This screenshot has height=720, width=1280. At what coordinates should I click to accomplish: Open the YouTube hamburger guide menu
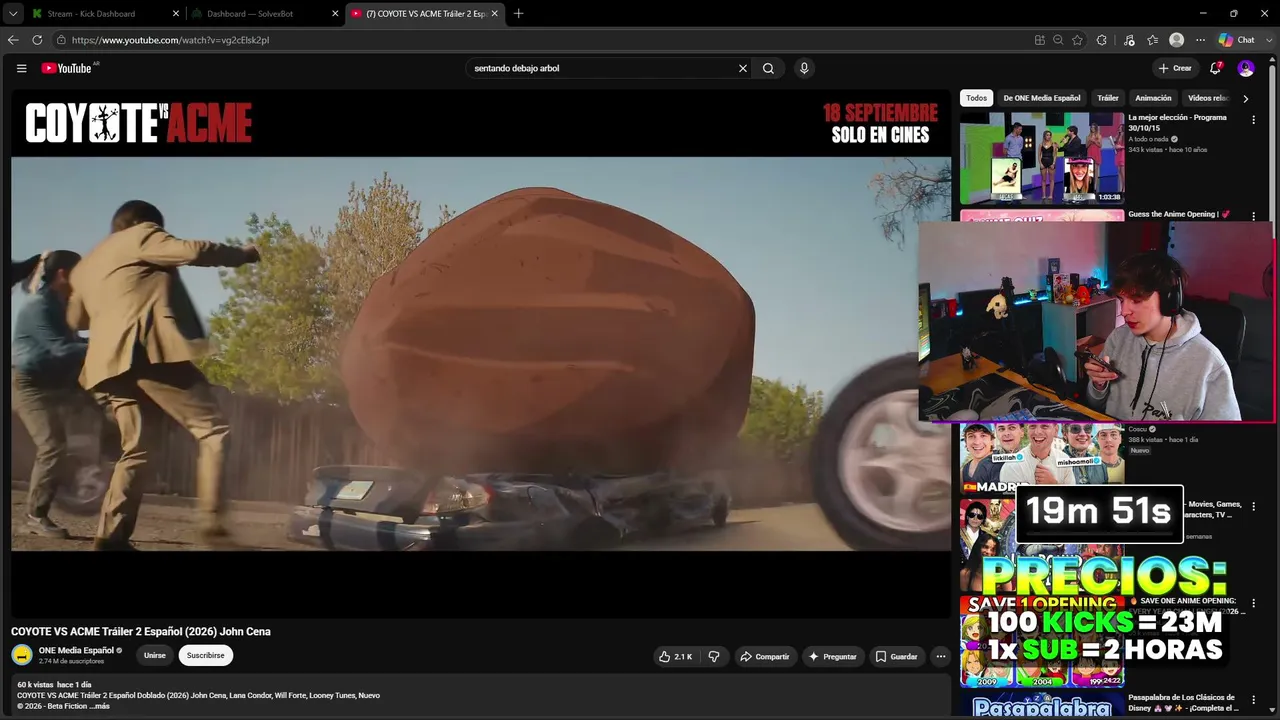[21, 68]
